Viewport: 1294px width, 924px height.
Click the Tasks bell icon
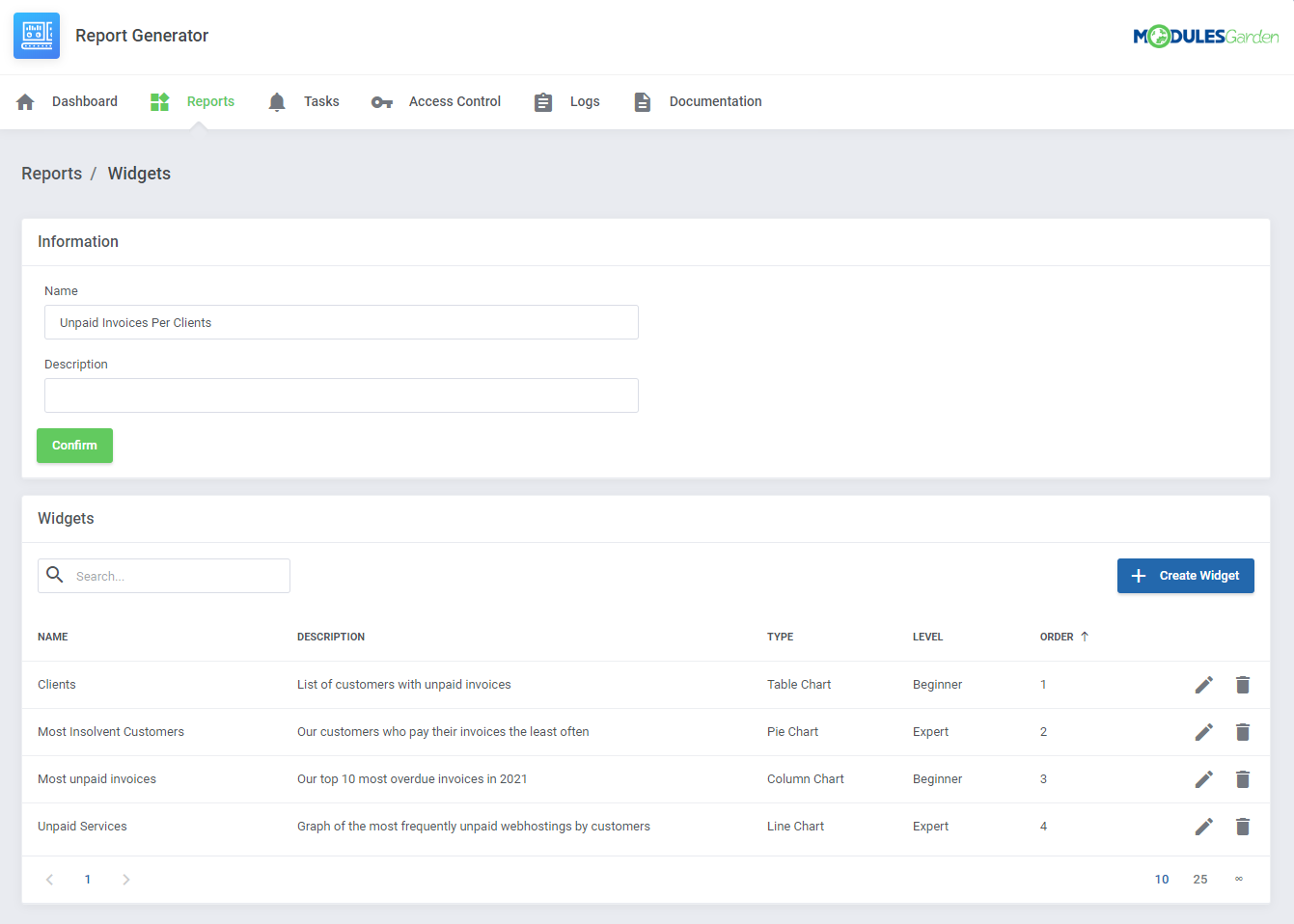277,100
